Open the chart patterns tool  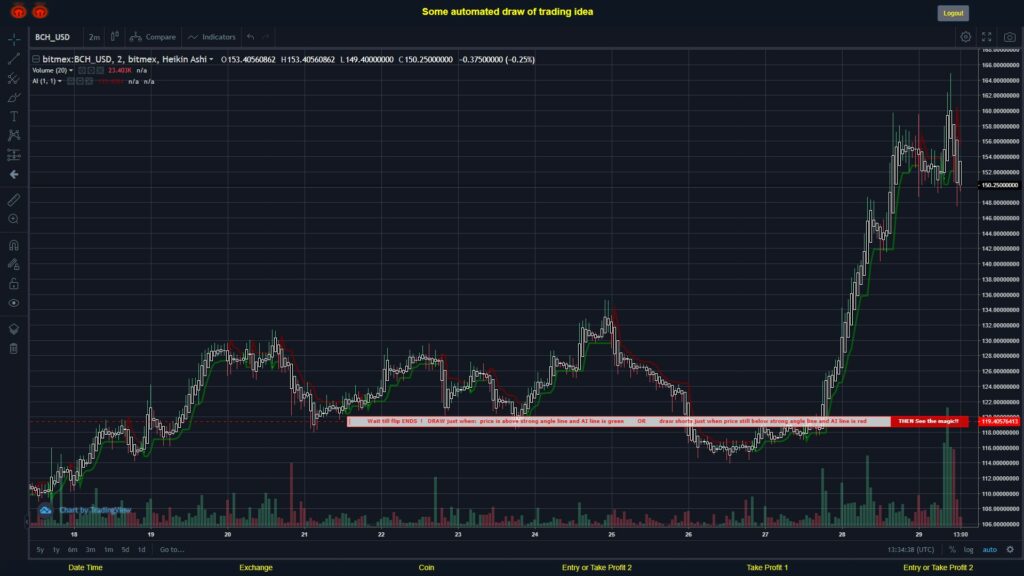(14, 135)
